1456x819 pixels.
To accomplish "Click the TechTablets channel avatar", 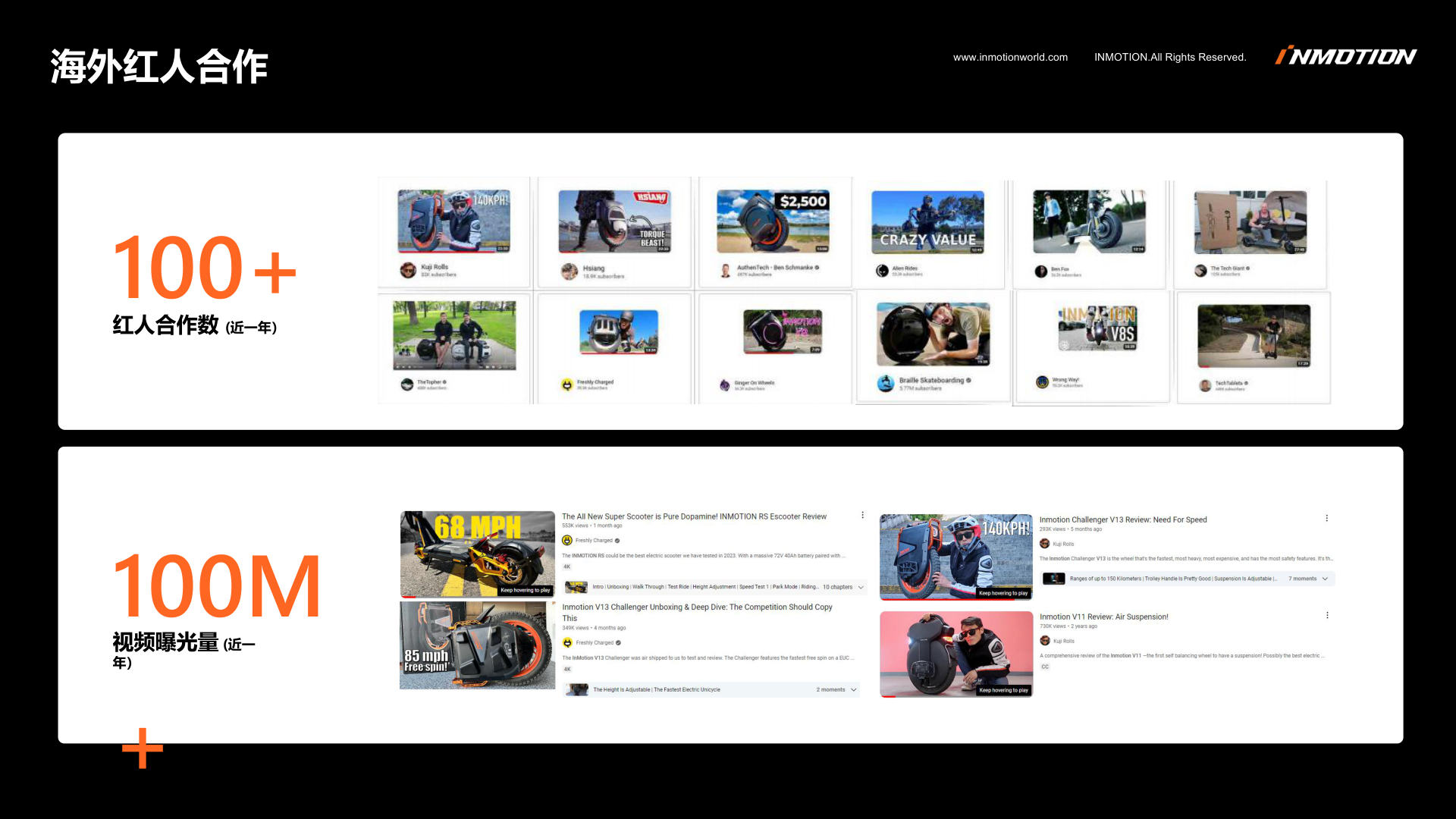I will point(1205,385).
